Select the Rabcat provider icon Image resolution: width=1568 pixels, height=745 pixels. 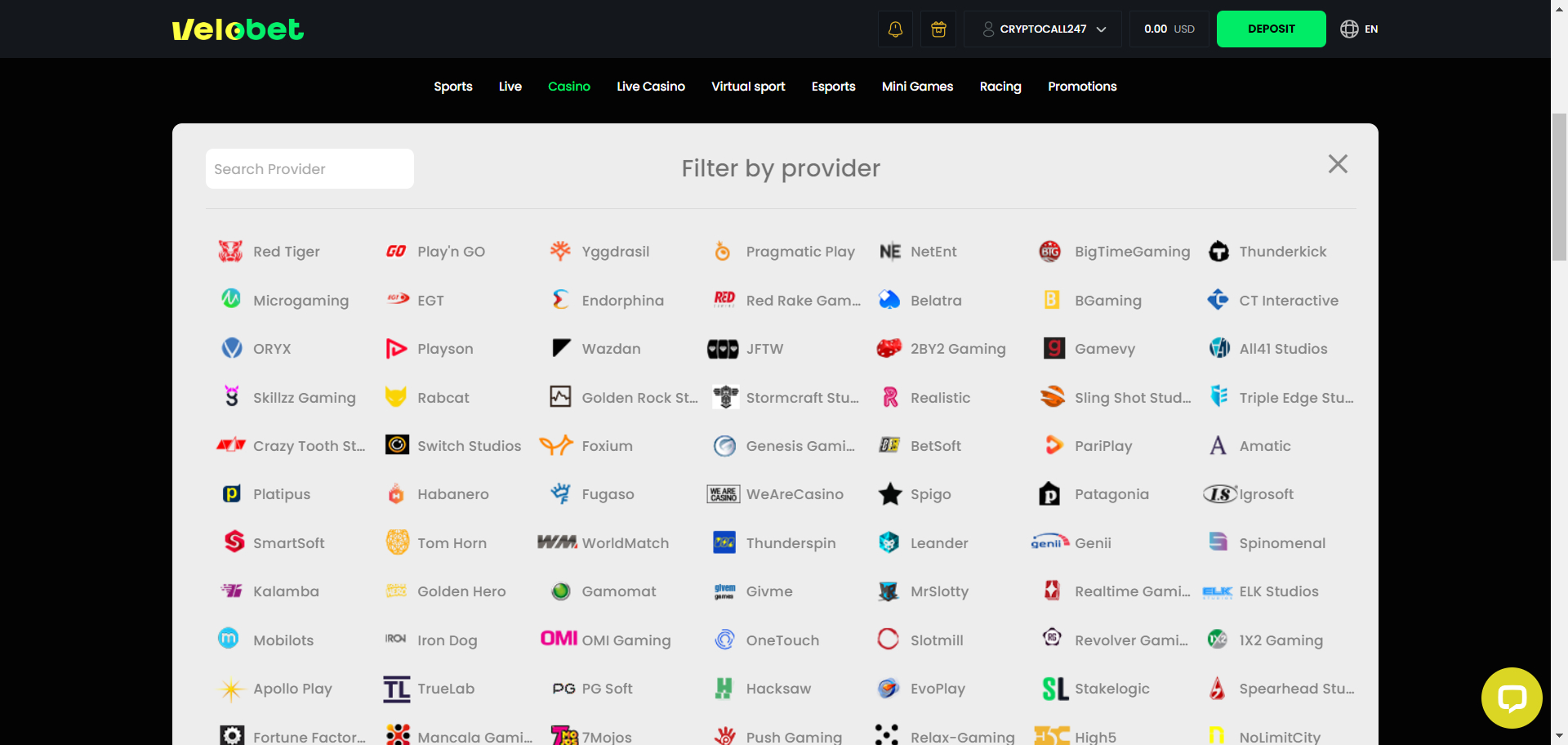coord(396,397)
